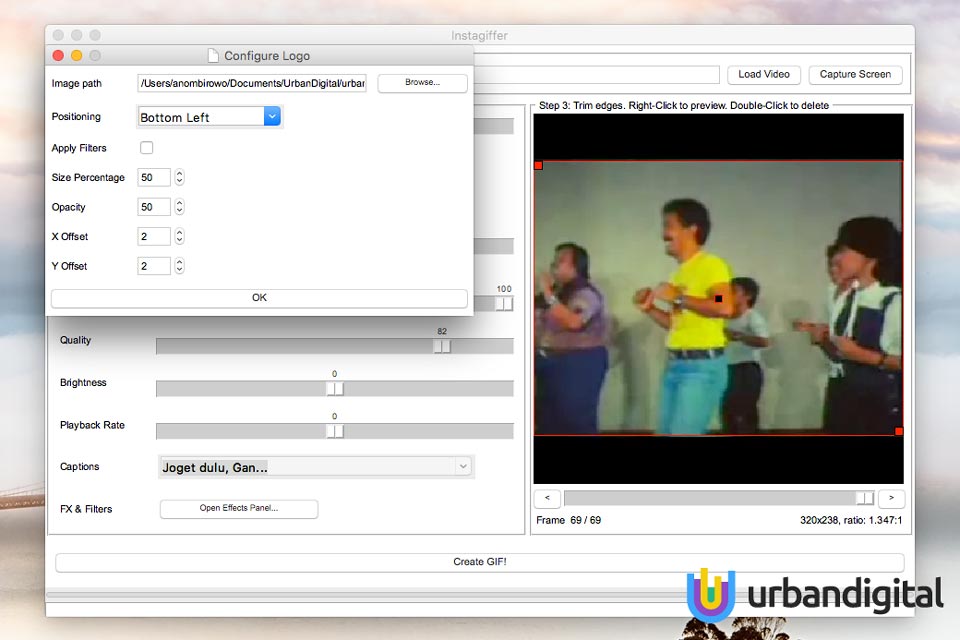Click the Instagiffer window title
This screenshot has width=960, height=640.
479,36
